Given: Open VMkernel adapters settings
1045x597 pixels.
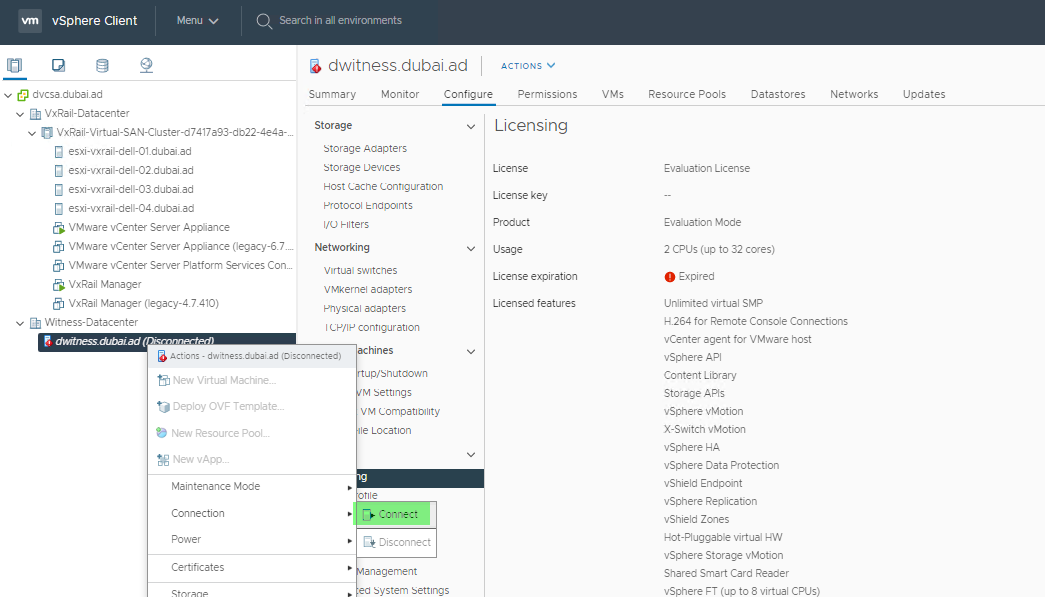Looking at the screenshot, I should tap(368, 289).
